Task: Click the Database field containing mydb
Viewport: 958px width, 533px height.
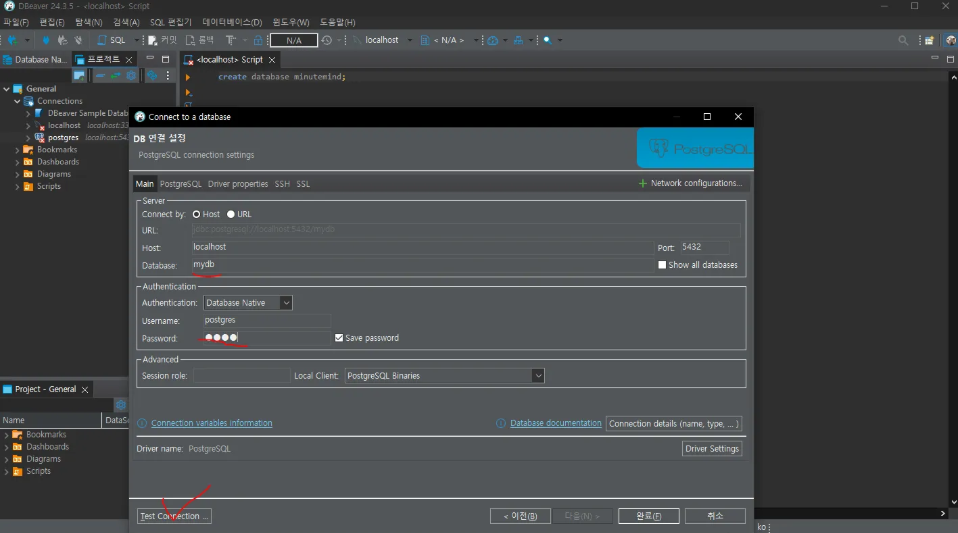Action: tap(422, 265)
